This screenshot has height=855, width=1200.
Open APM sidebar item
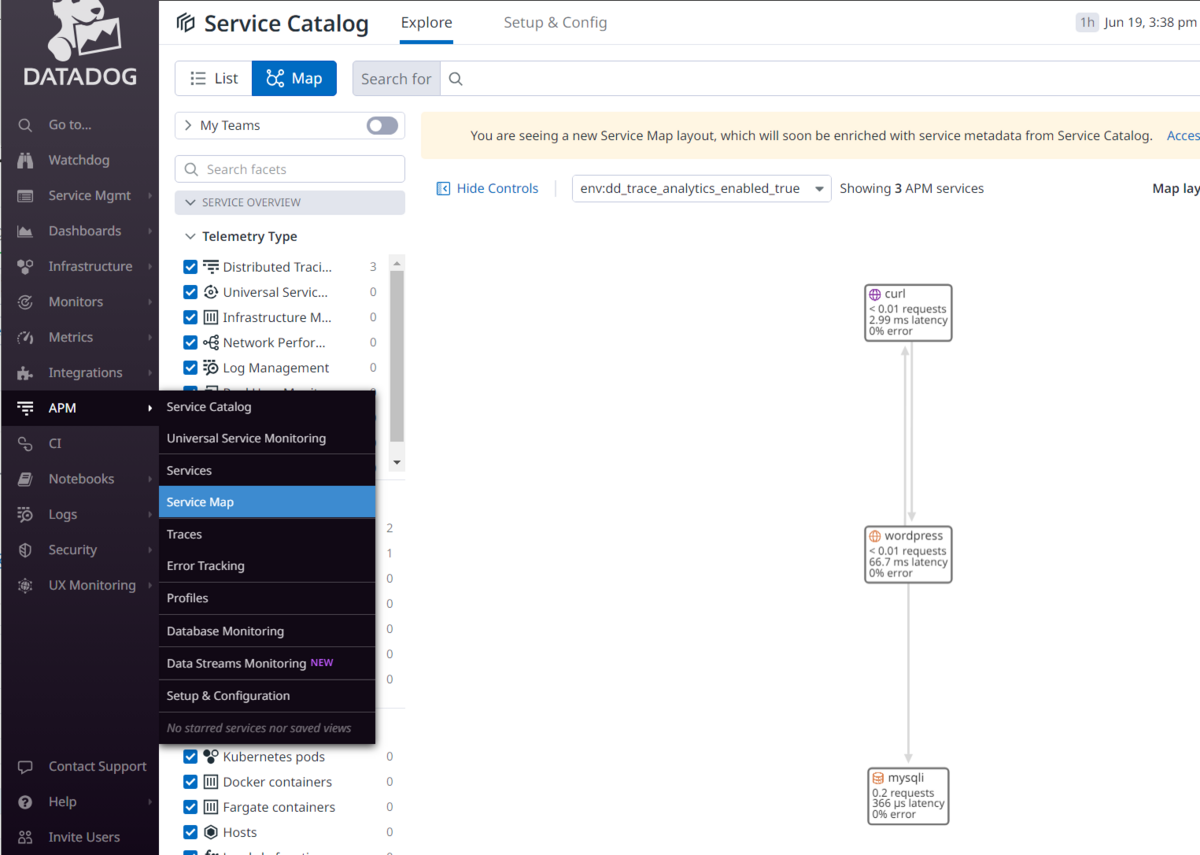(79, 408)
